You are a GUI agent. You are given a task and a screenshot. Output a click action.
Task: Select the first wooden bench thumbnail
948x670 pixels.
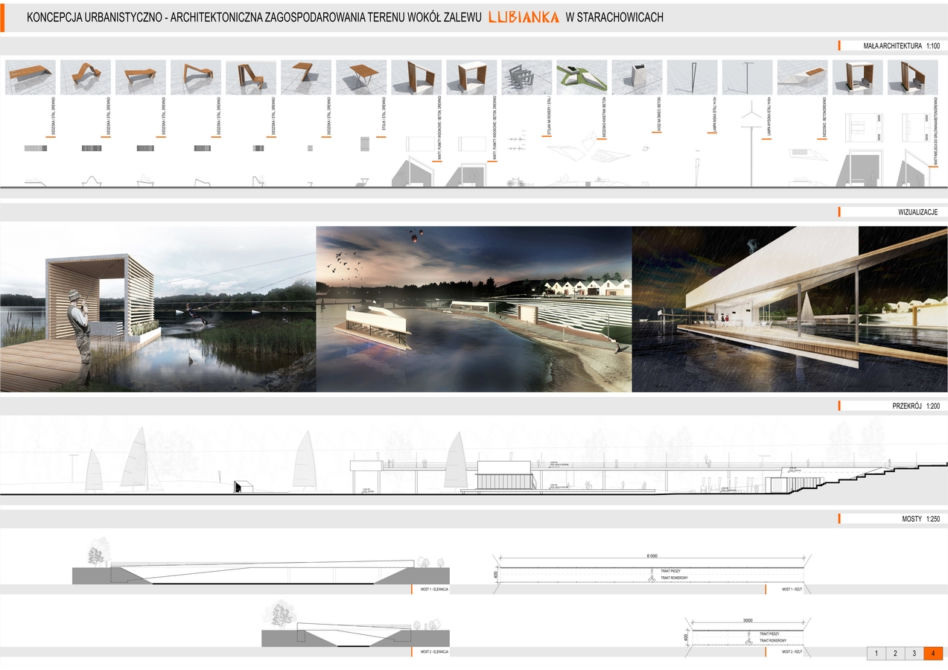click(30, 77)
